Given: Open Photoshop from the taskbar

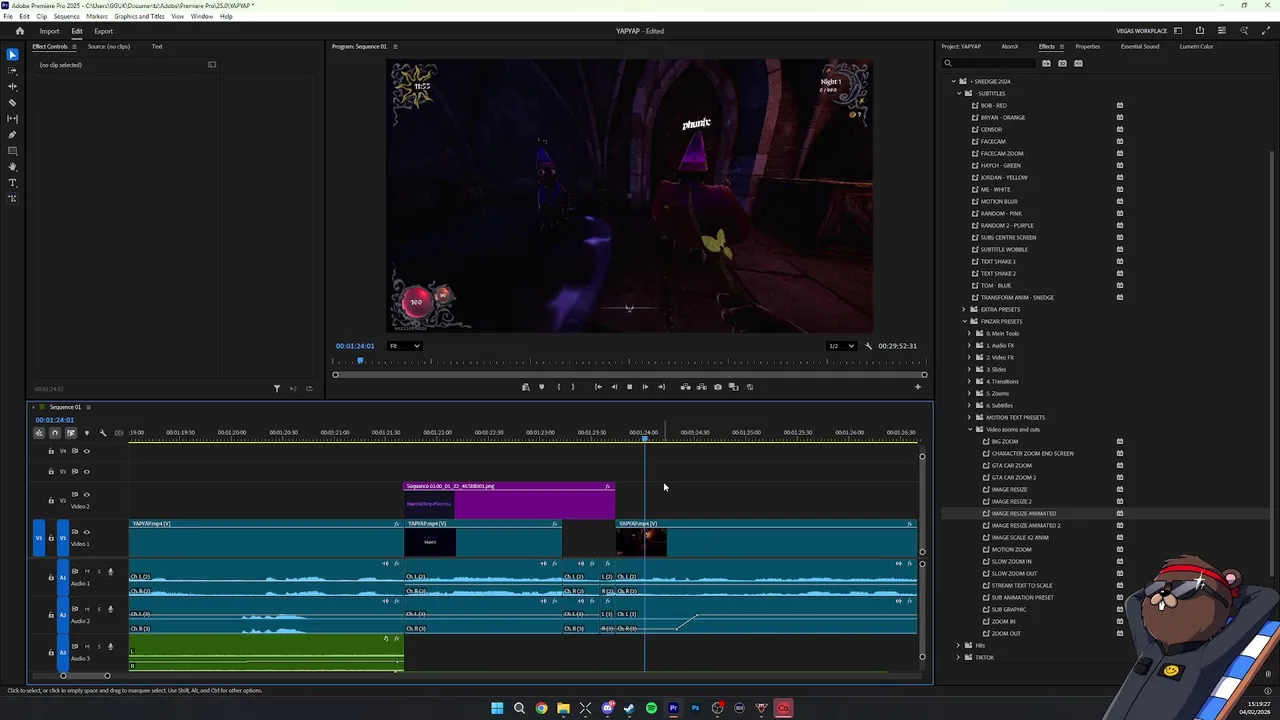Looking at the screenshot, I should click(x=695, y=708).
